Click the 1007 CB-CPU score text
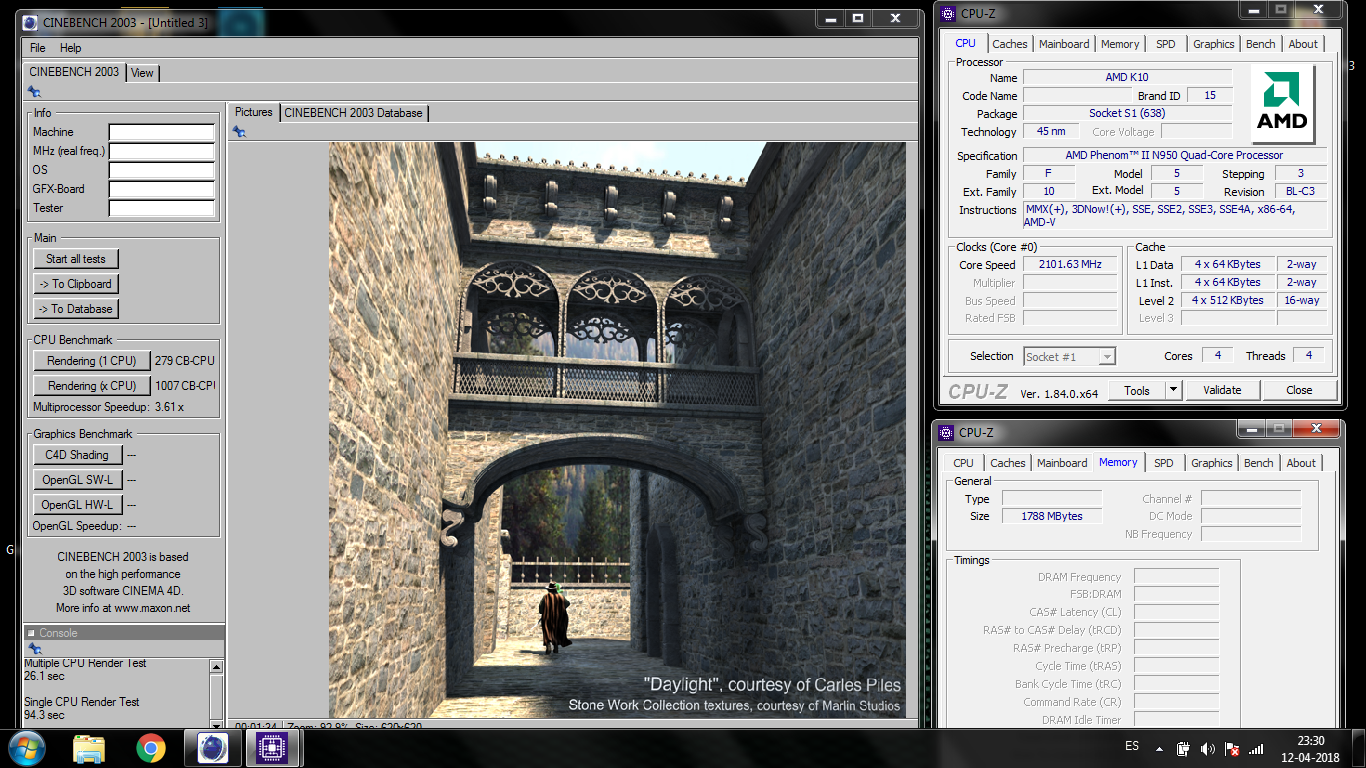 click(x=185, y=386)
